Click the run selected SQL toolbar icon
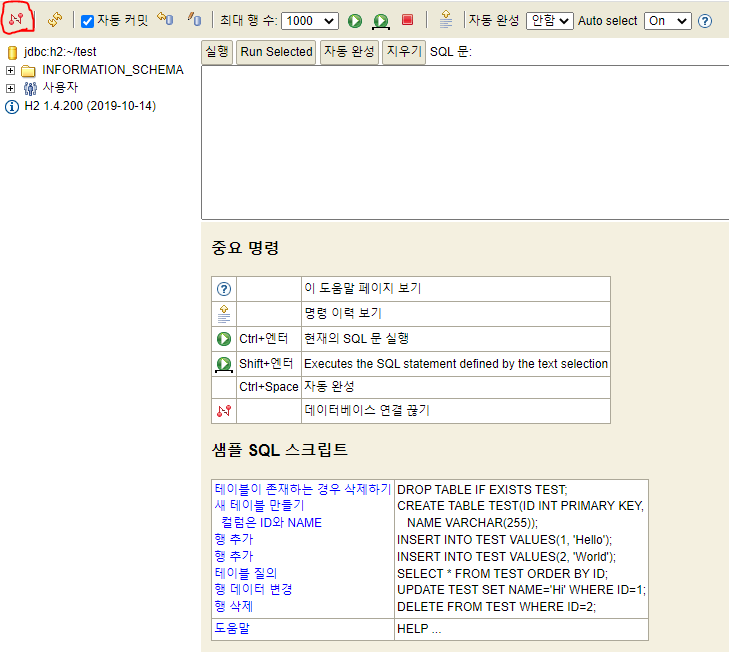This screenshot has width=729, height=652. (x=381, y=21)
